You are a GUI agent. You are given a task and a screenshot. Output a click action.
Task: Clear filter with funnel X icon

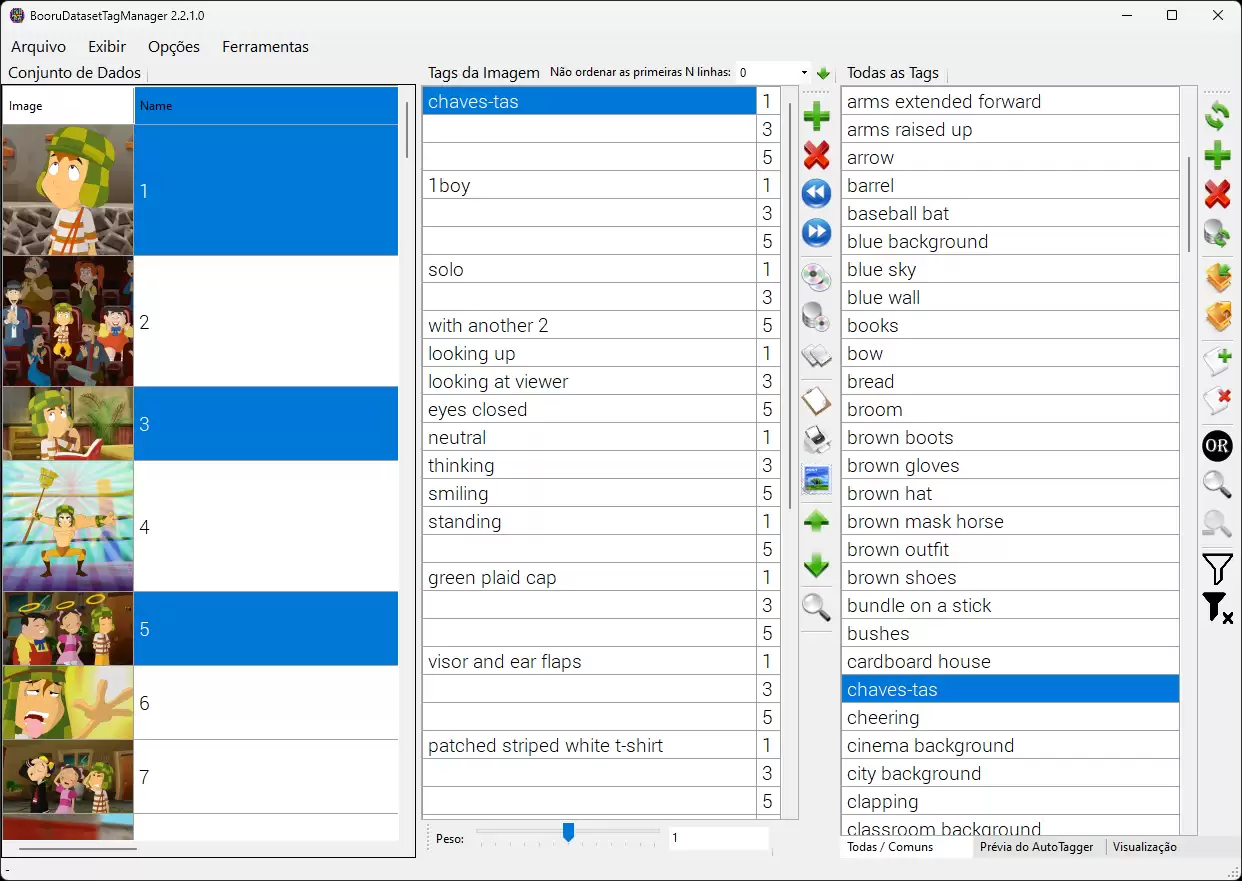[1217, 607]
